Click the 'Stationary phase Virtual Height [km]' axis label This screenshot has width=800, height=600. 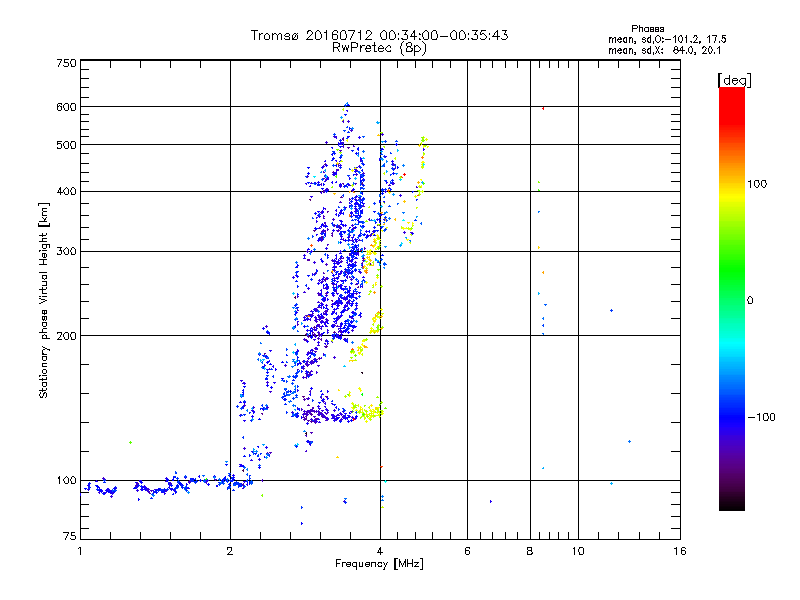[x=44, y=301]
